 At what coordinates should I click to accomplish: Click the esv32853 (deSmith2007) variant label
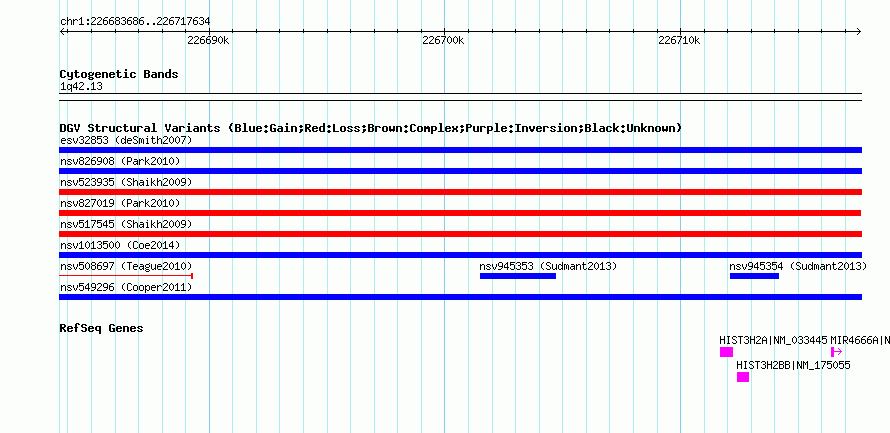pyautogui.click(x=126, y=140)
